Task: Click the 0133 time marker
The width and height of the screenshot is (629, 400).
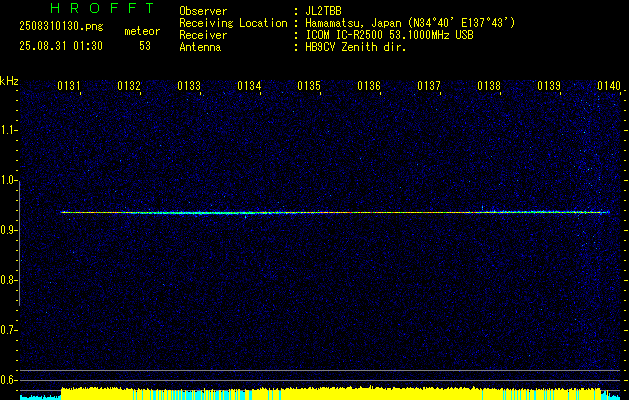Action: [189, 86]
